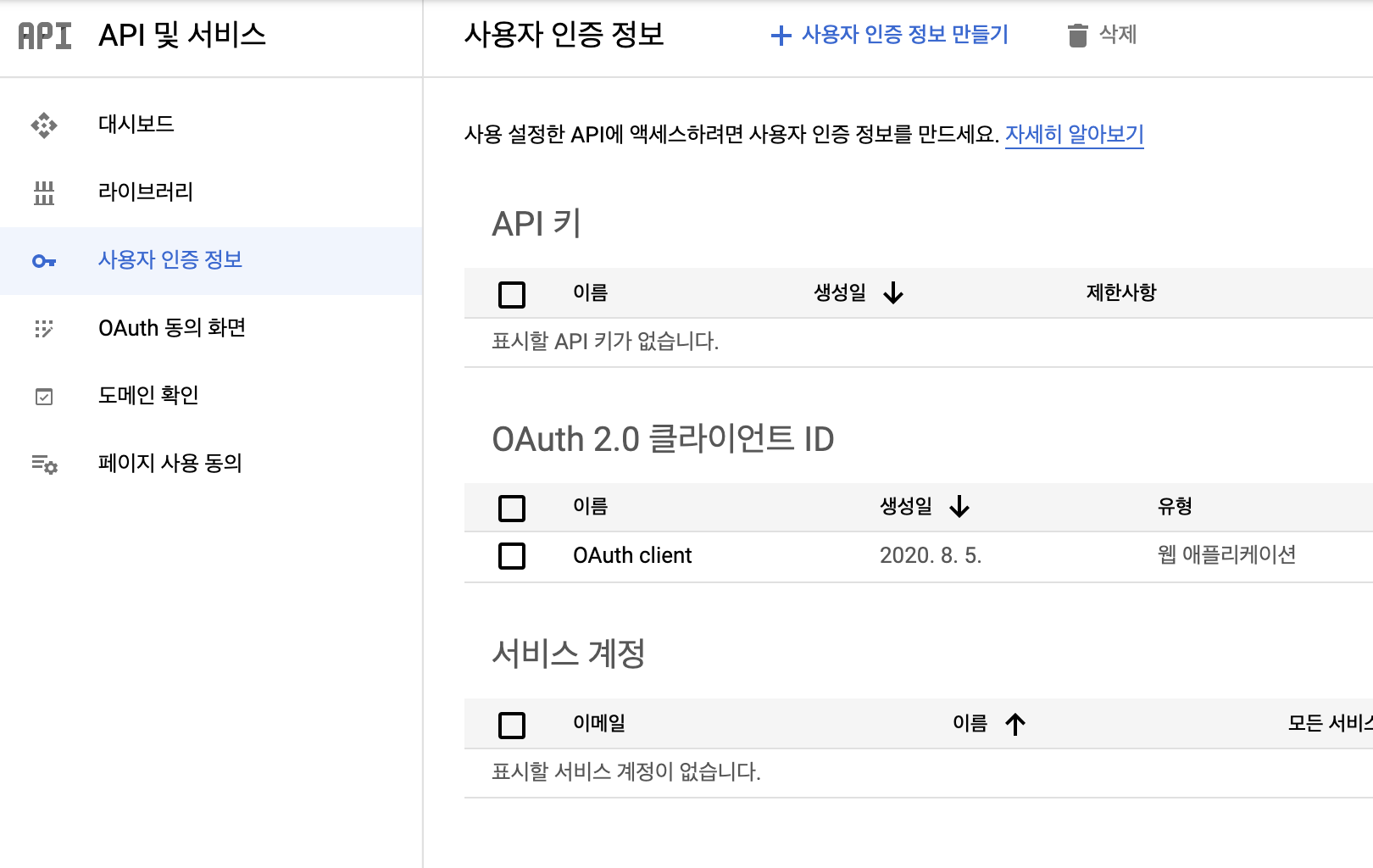
Task: Click the 웹 애플리케이션 type cell
Action: [x=1227, y=555]
